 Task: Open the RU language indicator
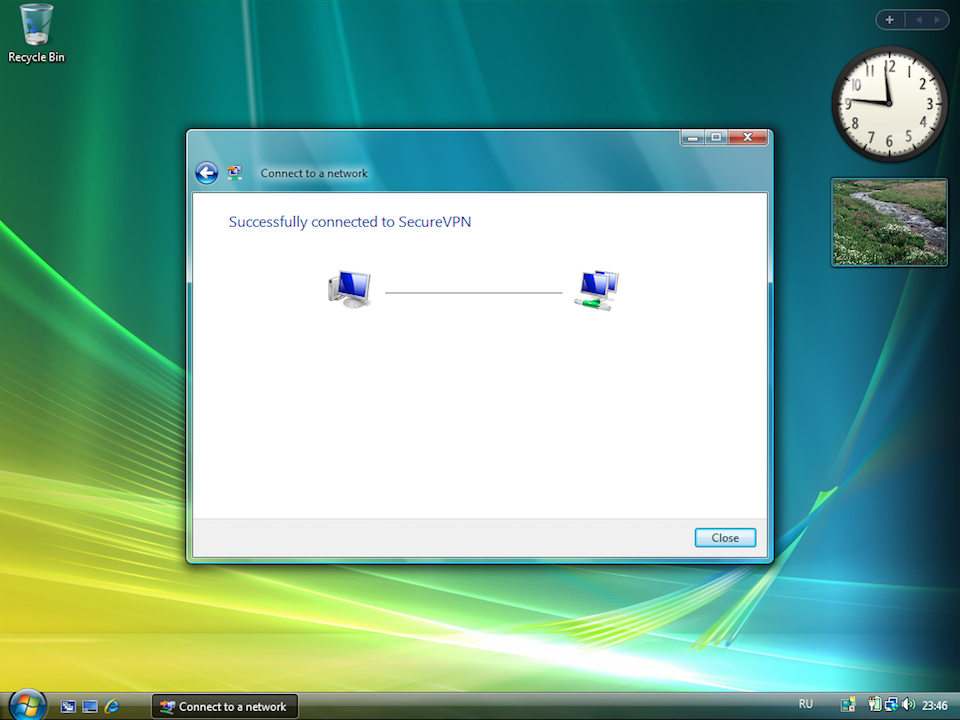tap(806, 705)
